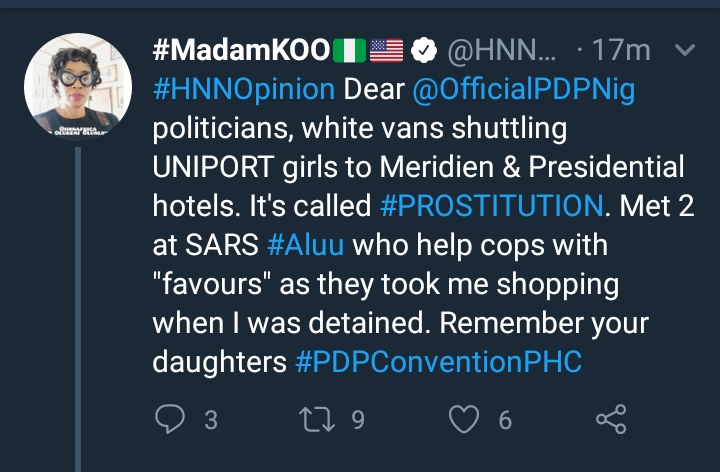This screenshot has height=472, width=720.
Task: Like the tweet with the heart icon
Action: coord(464,420)
